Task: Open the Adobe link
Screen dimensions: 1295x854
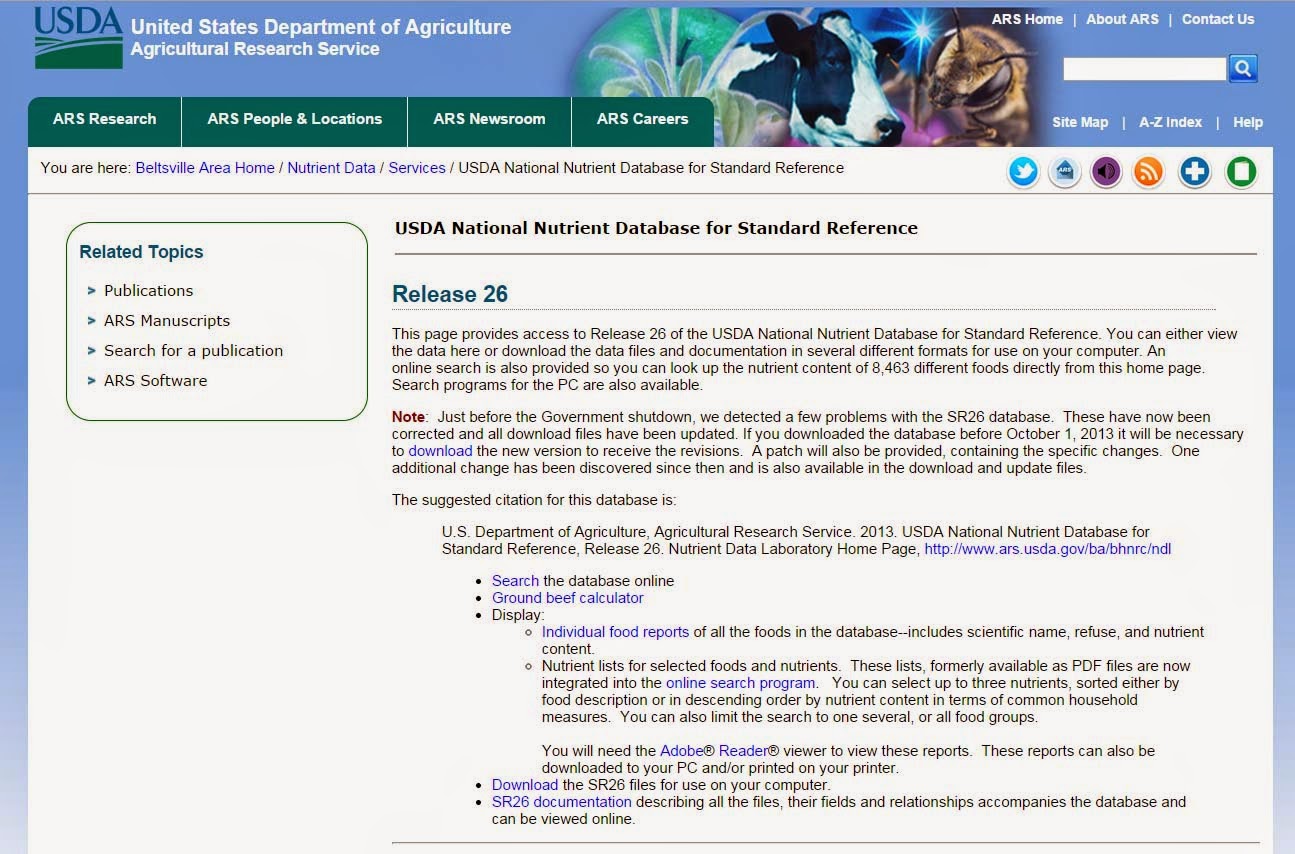Action: 684,751
